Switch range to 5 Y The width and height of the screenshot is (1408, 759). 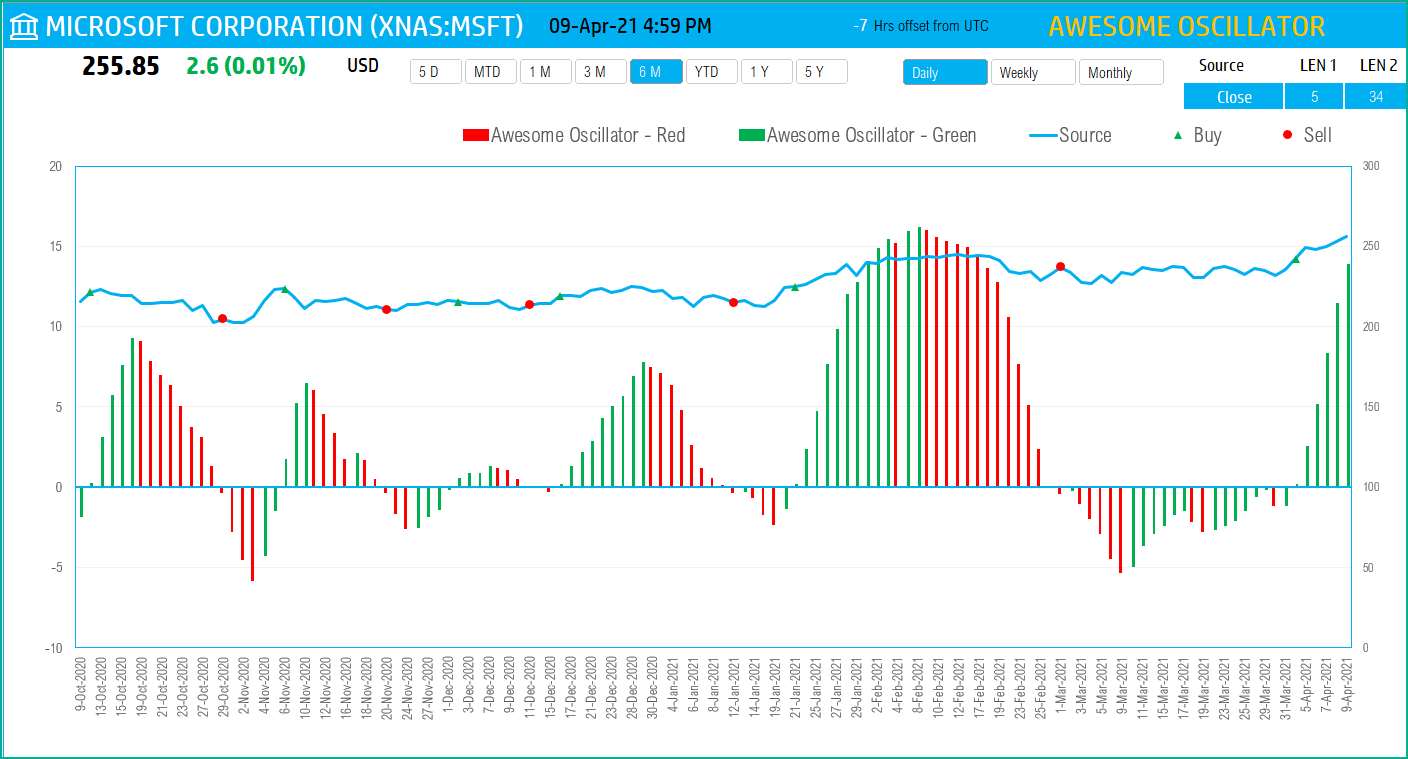point(821,72)
